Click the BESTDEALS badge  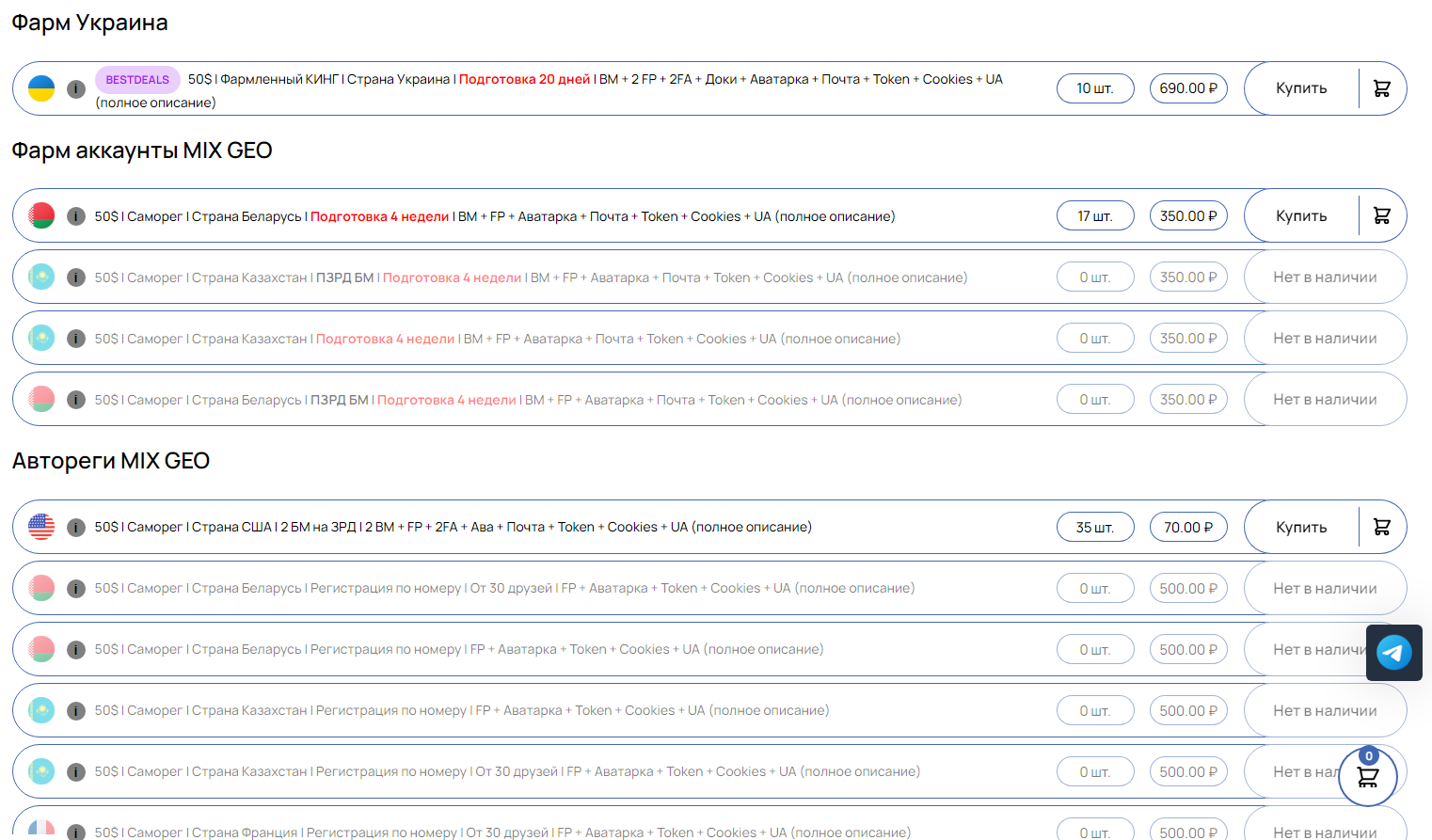pos(137,80)
